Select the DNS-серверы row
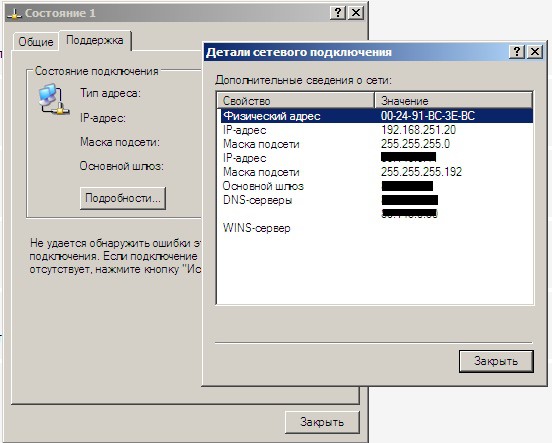Viewport: 552px width, 443px height. coord(377,200)
